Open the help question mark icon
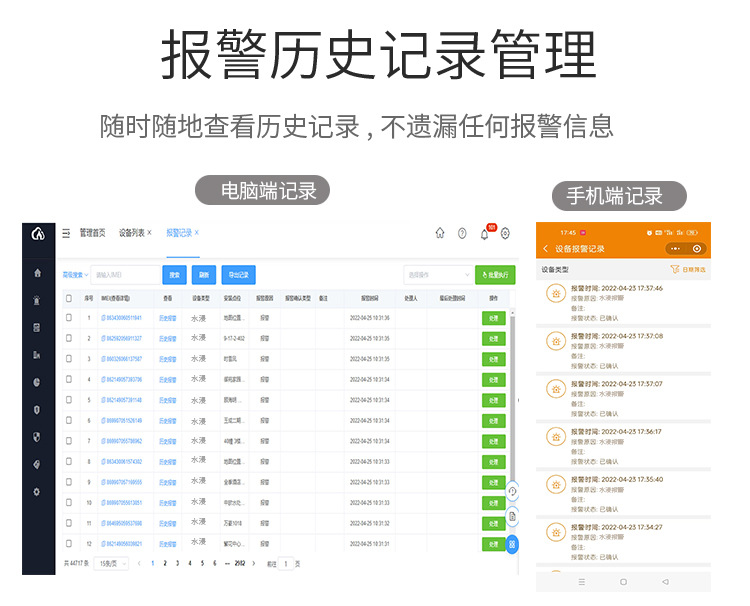This screenshot has height=606, width=750. (462, 233)
